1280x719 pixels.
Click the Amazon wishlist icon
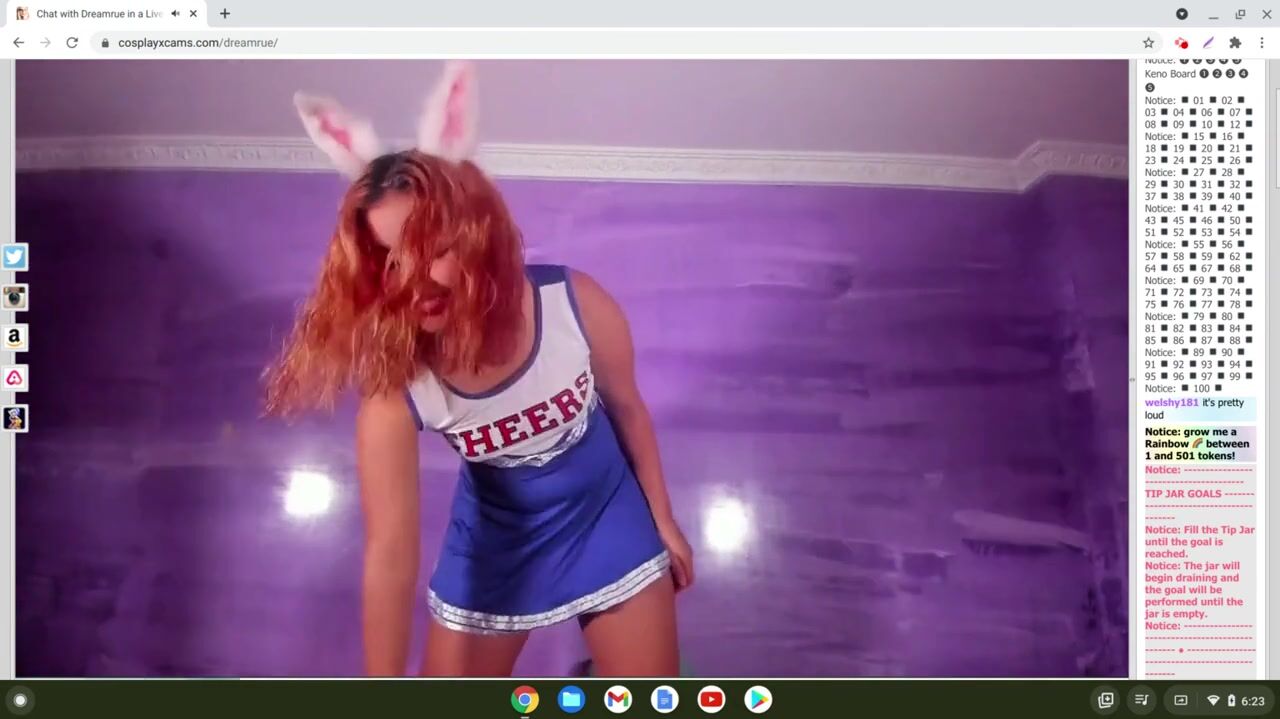tap(14, 338)
